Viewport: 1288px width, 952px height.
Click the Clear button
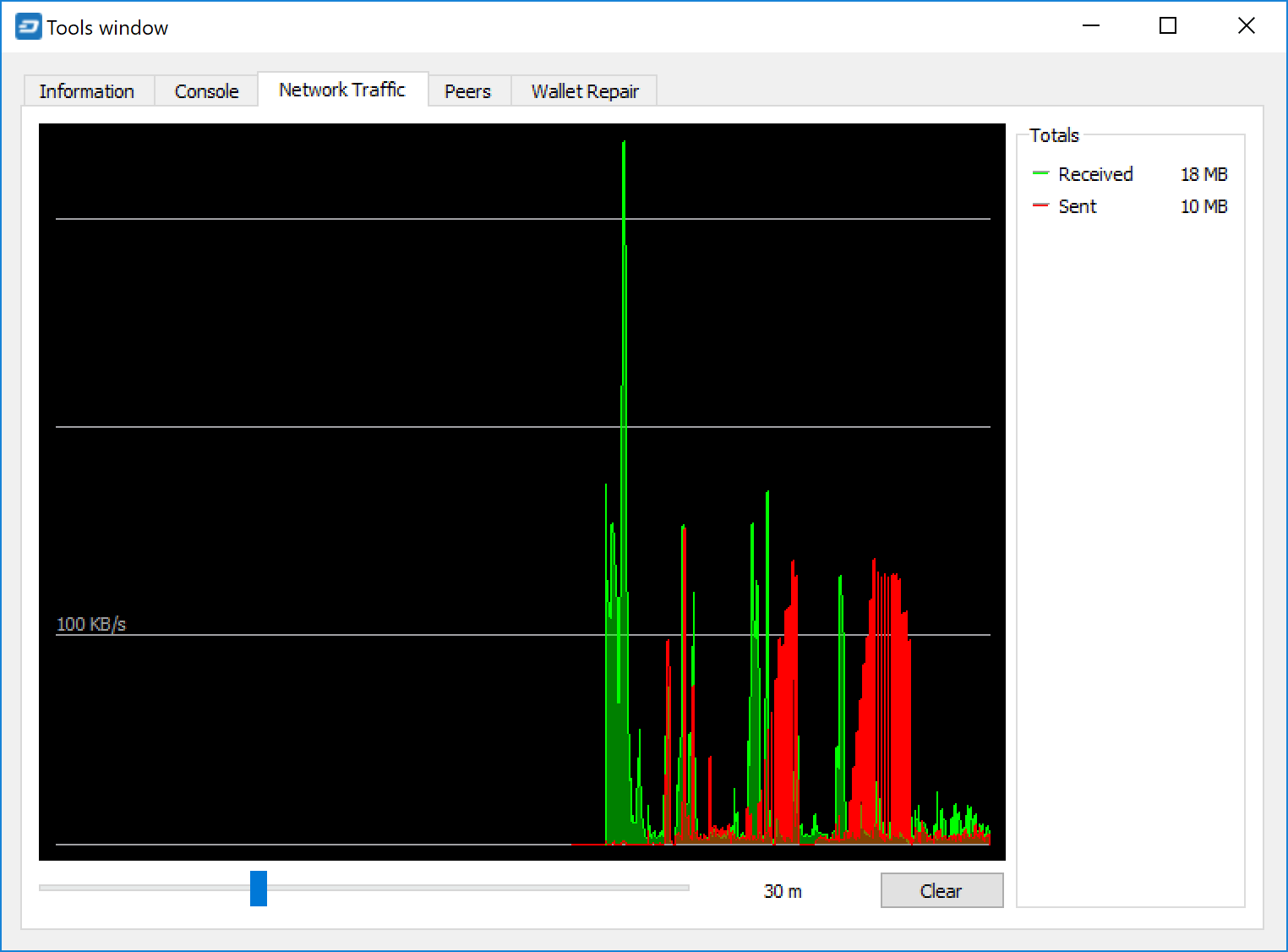pyautogui.click(x=941, y=890)
